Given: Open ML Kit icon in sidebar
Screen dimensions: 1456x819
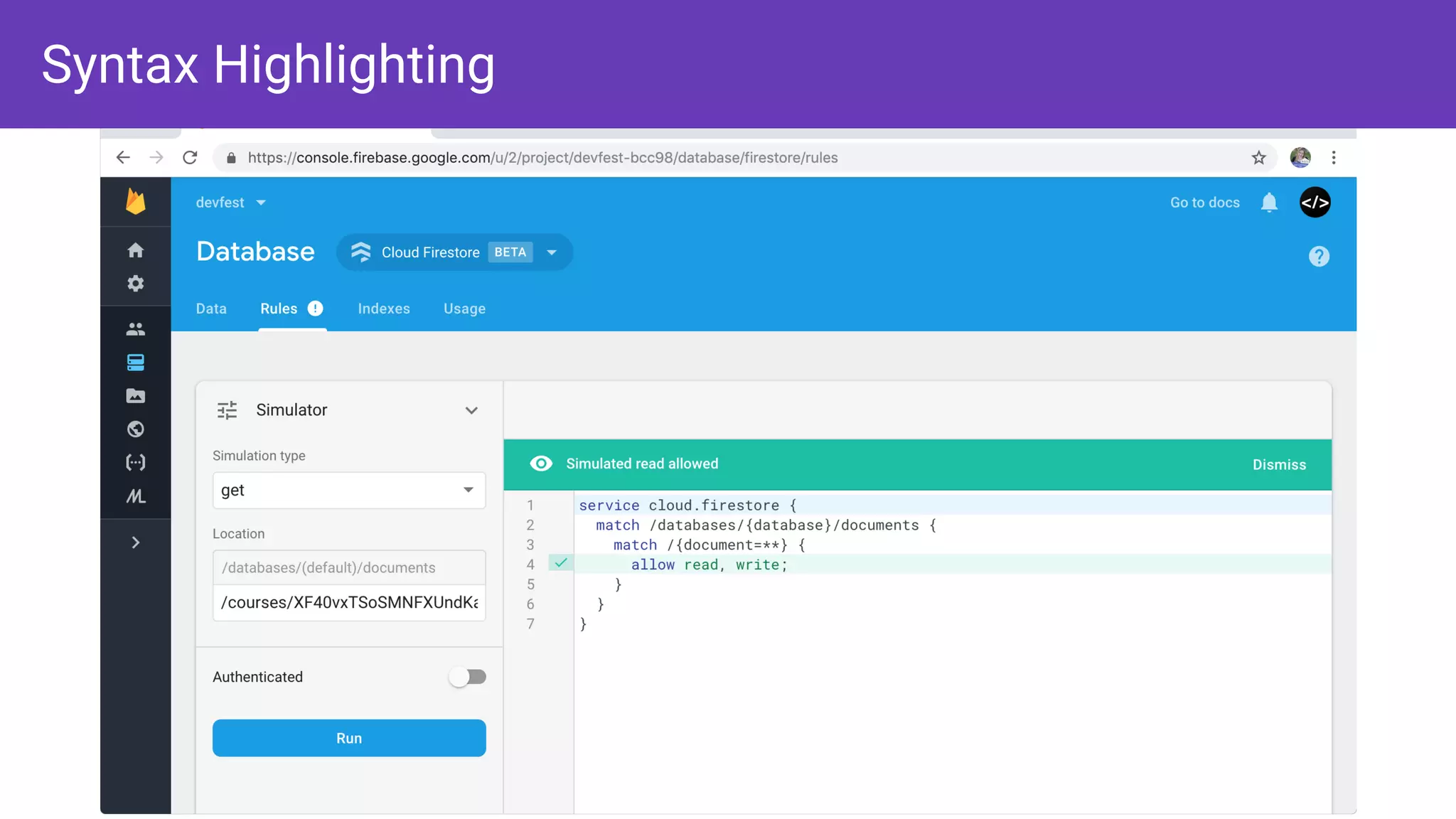Looking at the screenshot, I should pyautogui.click(x=135, y=496).
